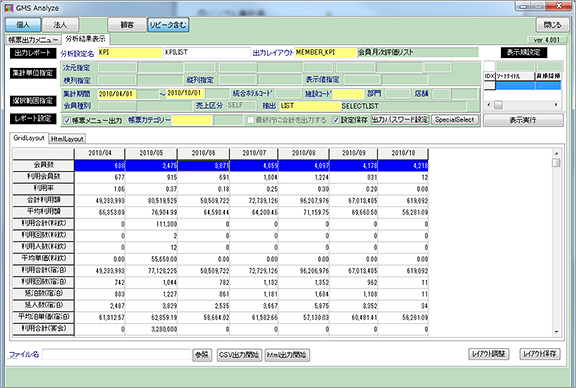Click the cell showing 111,300
576x388 pixels.
click(151, 224)
